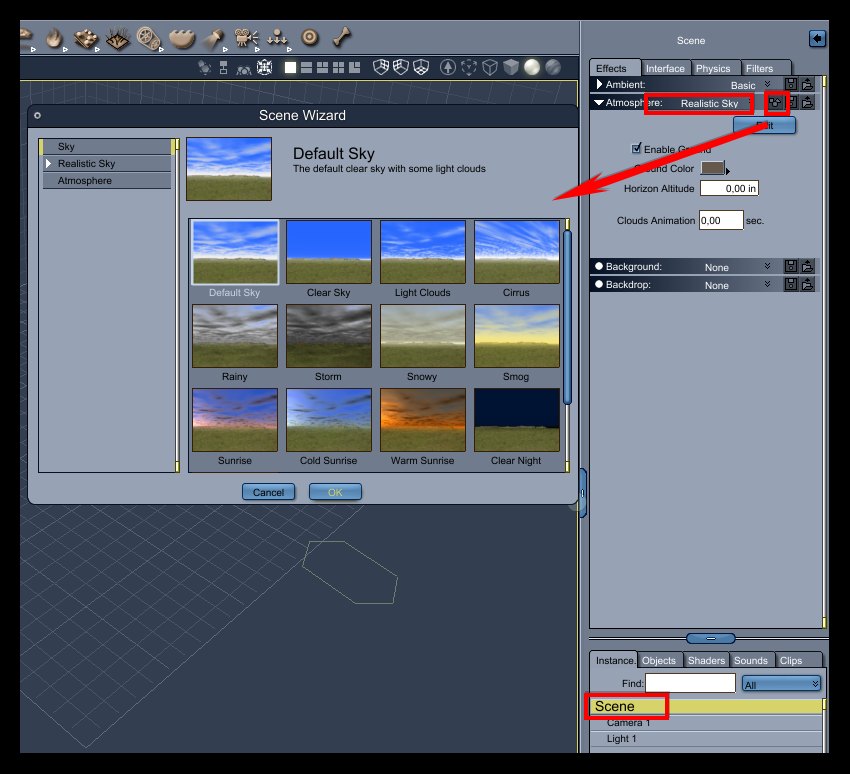The image size is (850, 774).
Task: Switch to the Physics tab
Action: tap(713, 68)
